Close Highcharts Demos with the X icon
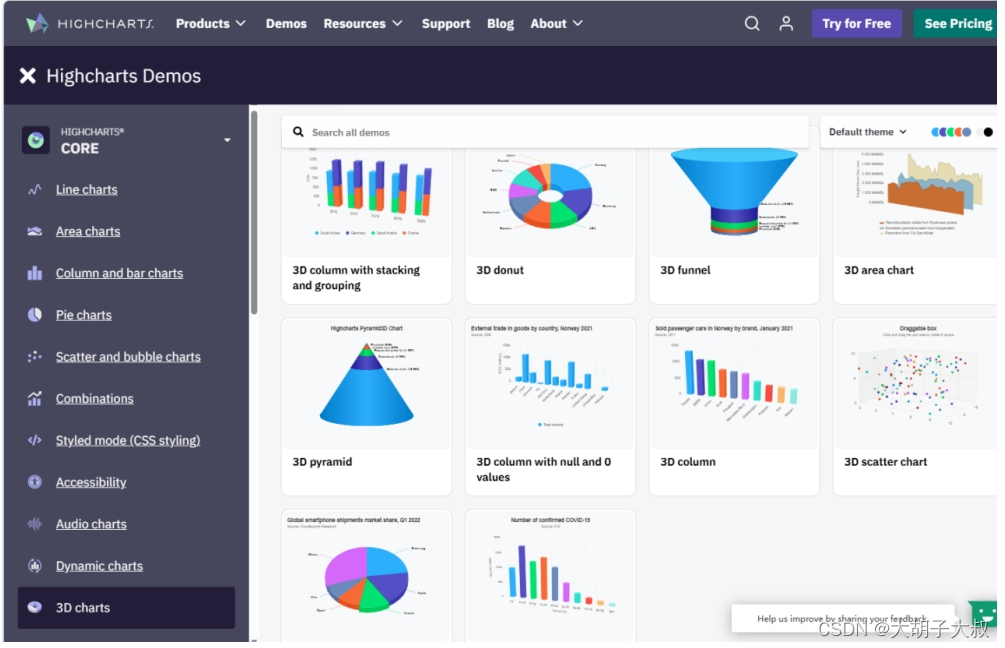 28,76
